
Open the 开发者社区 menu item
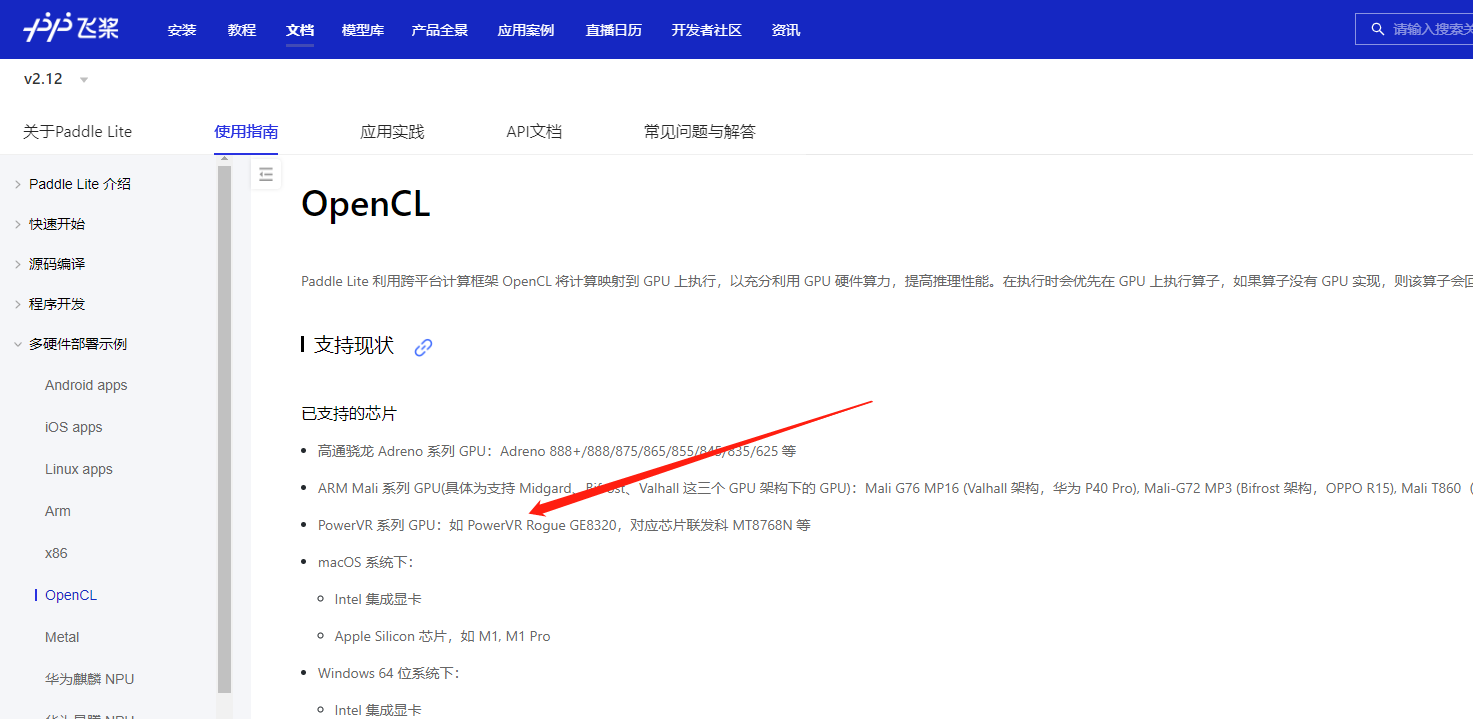tap(707, 30)
